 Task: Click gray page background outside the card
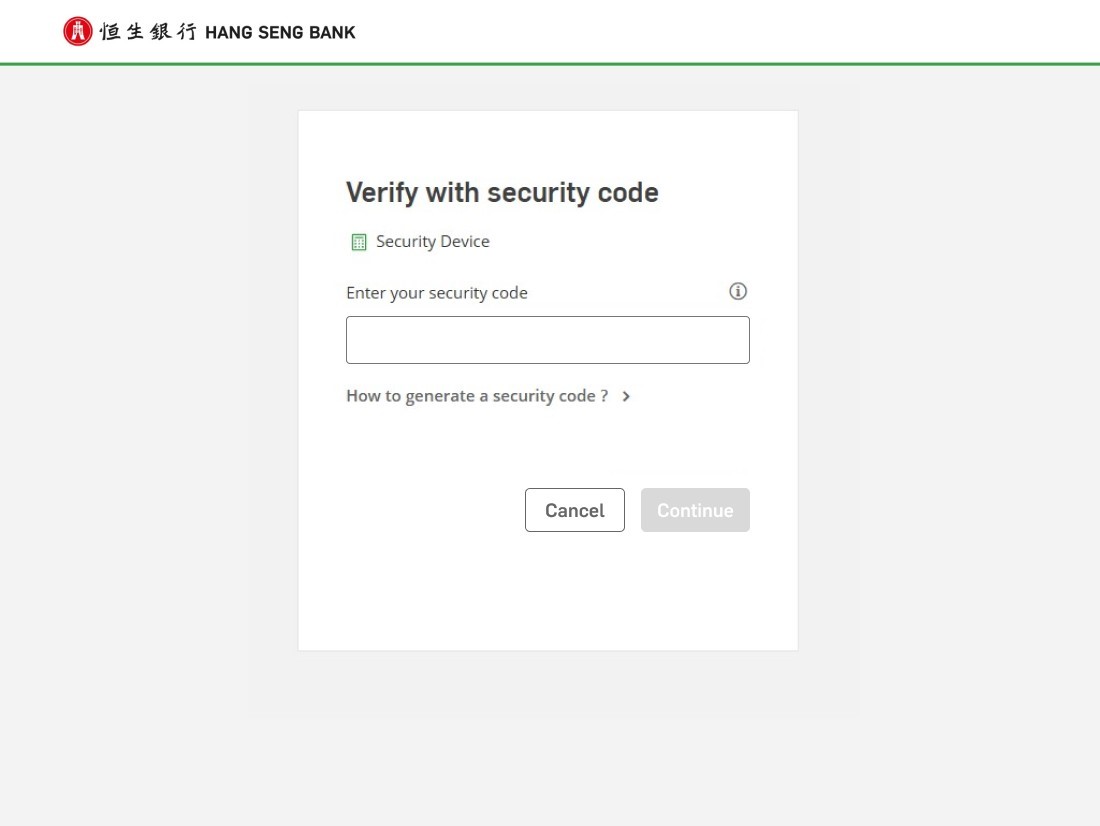[x=950, y=400]
